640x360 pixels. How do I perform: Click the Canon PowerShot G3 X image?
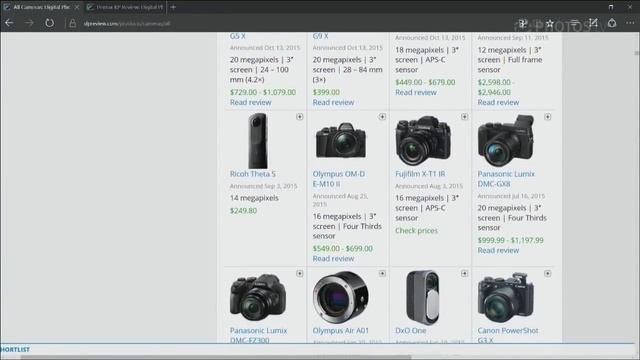coord(506,297)
